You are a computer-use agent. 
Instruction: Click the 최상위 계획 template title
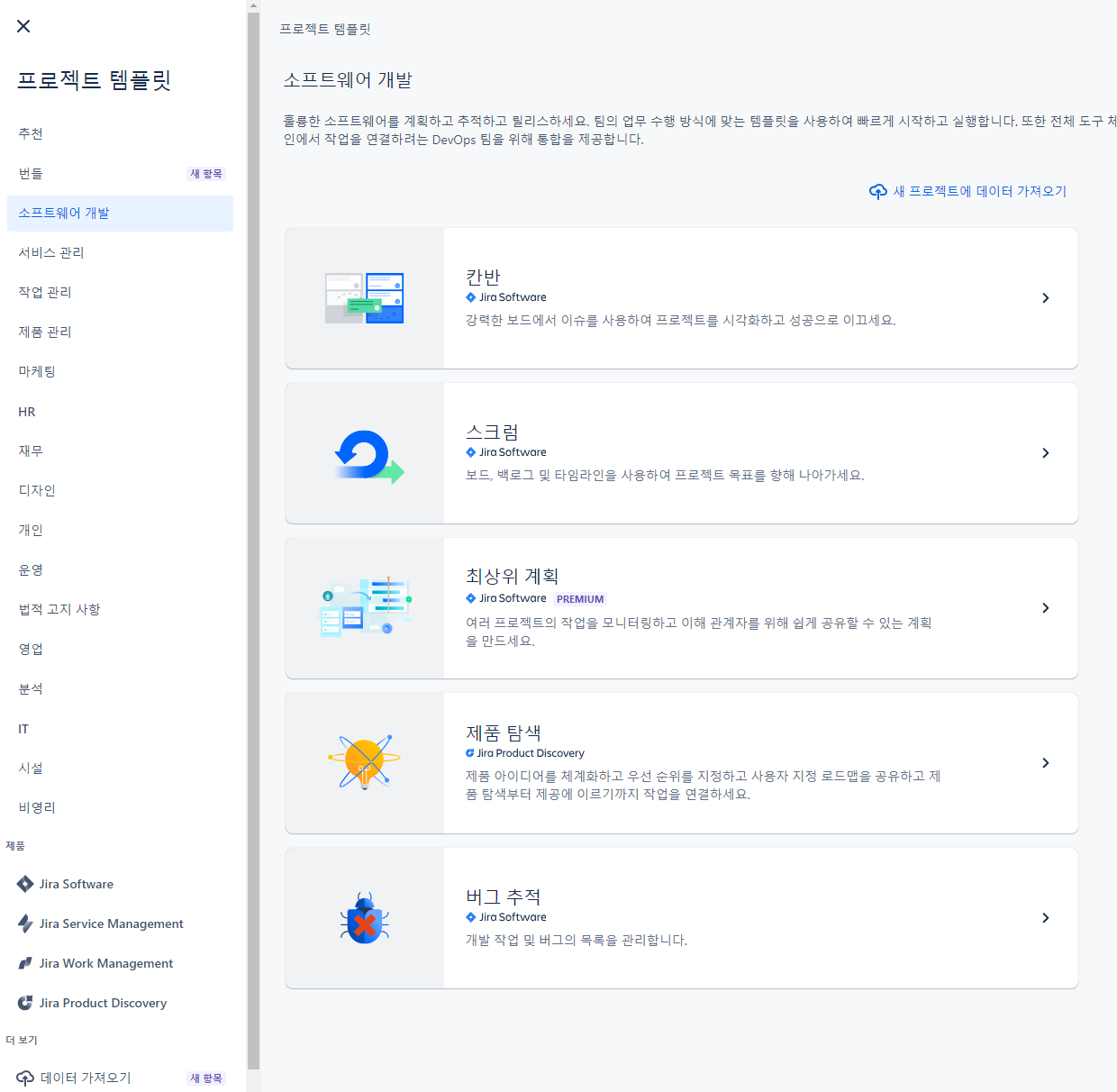[512, 576]
